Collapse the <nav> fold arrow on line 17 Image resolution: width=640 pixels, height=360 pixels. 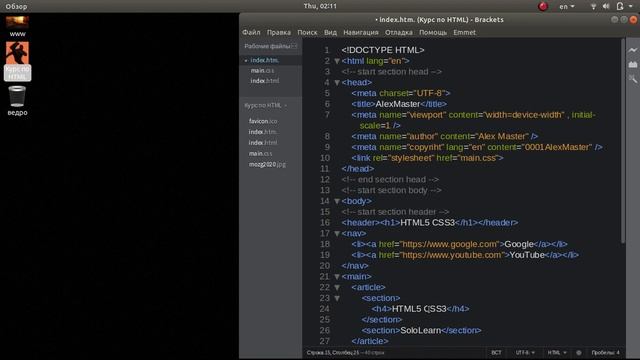[x=337, y=233]
